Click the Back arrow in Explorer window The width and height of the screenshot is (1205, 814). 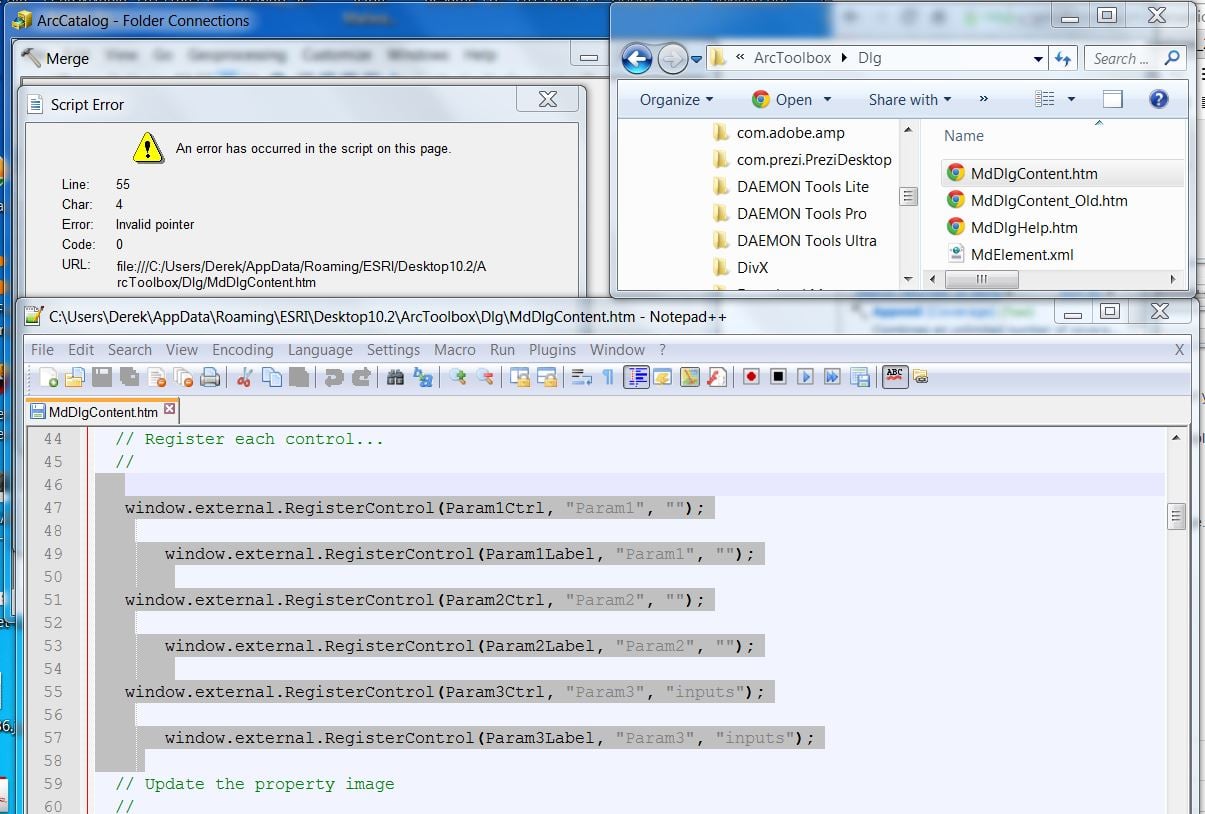click(637, 58)
